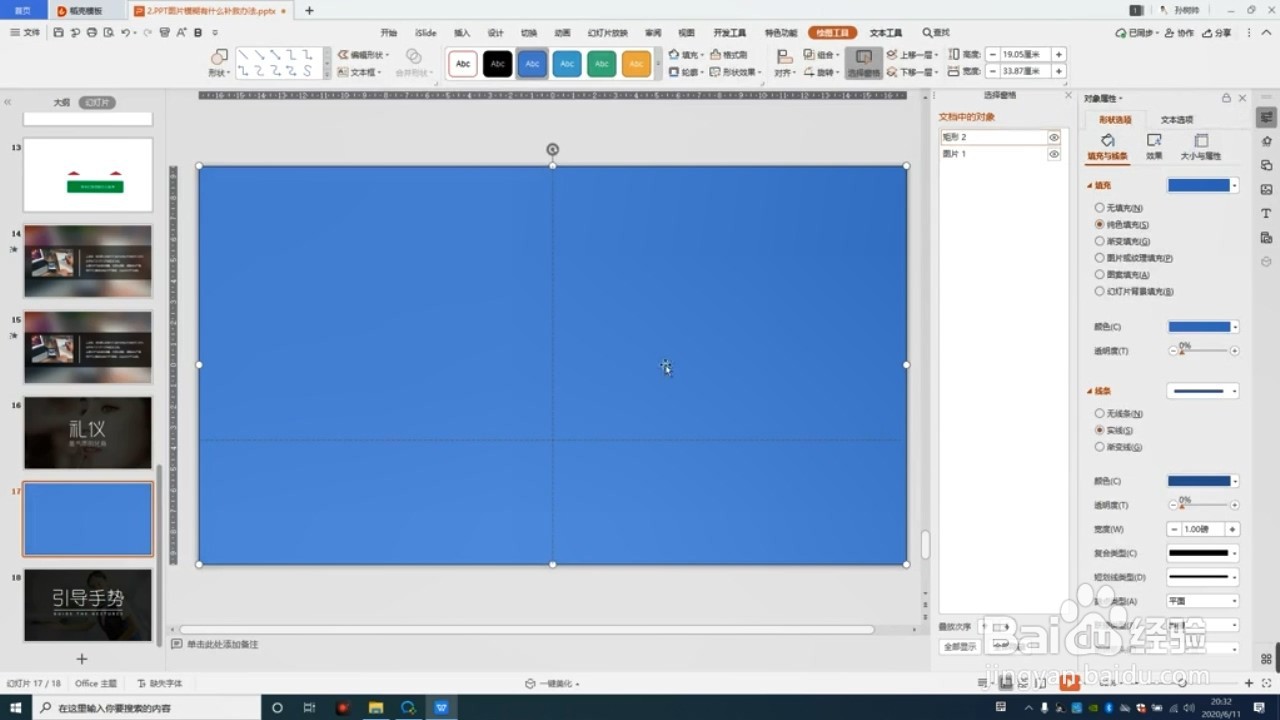Click the Edit Shape (编辑形状) icon
Image resolution: width=1280 pixels, height=720 pixels.
point(343,55)
